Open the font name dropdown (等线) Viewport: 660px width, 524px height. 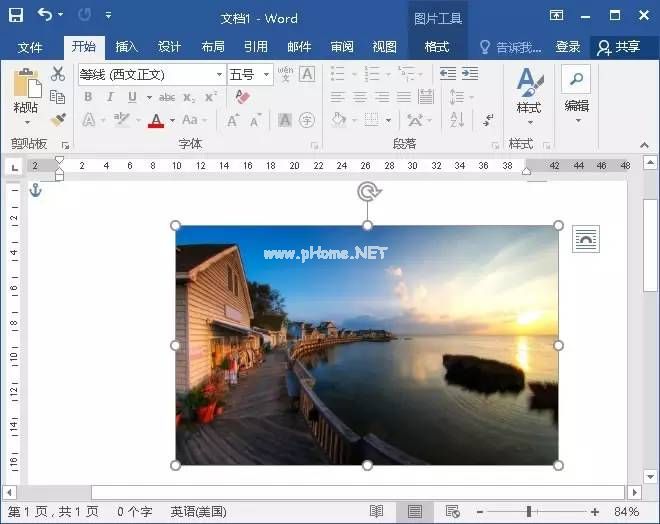(x=219, y=74)
